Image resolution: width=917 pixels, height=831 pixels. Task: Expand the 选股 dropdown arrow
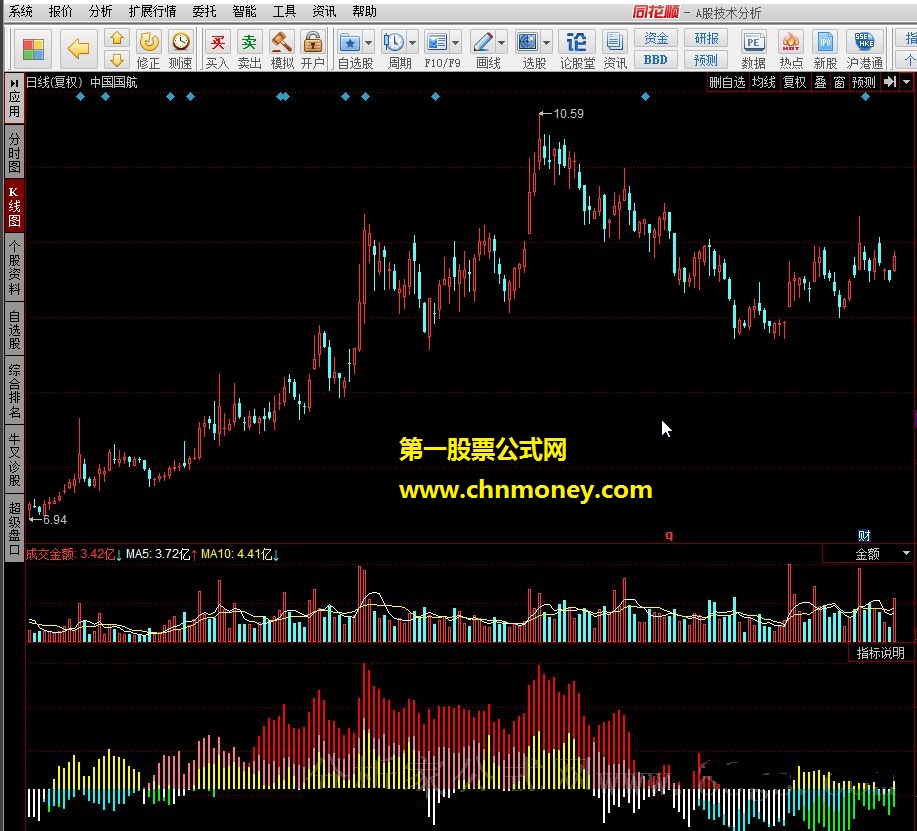tap(546, 43)
